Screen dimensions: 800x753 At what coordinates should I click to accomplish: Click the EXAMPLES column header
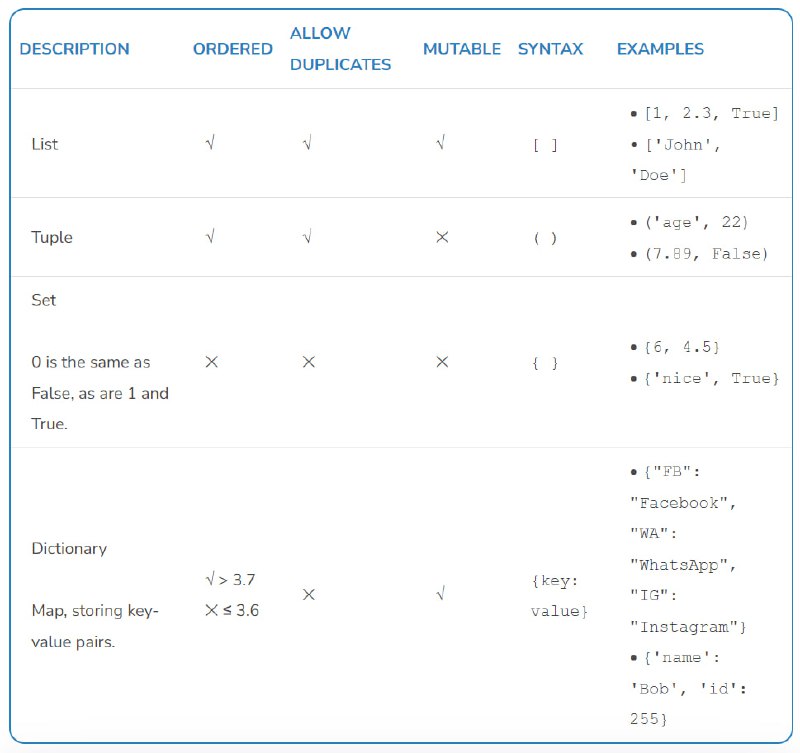(x=660, y=49)
